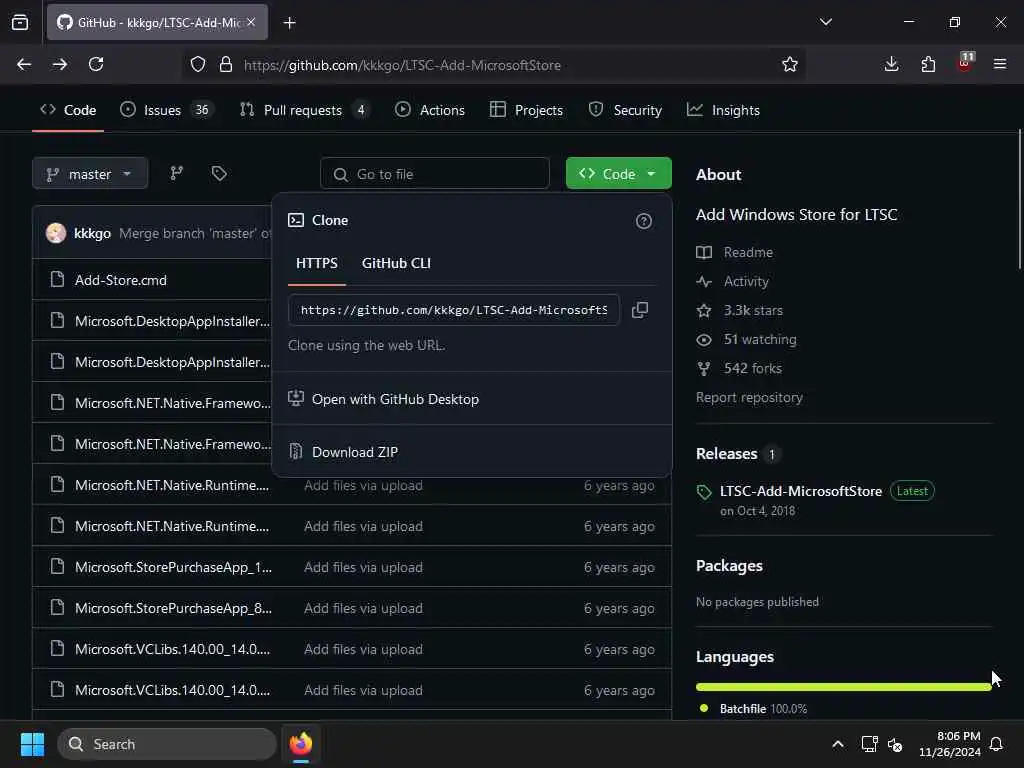Open the Readme link in About
The height and width of the screenshot is (768, 1024).
(x=735, y=252)
